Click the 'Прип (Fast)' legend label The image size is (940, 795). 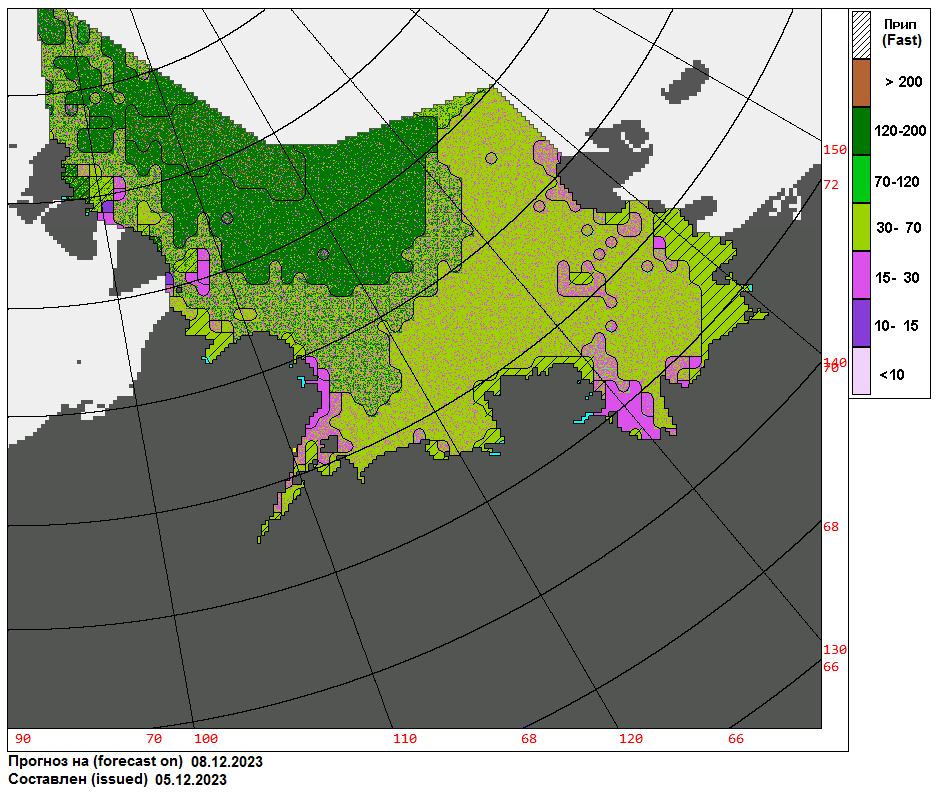click(901, 32)
